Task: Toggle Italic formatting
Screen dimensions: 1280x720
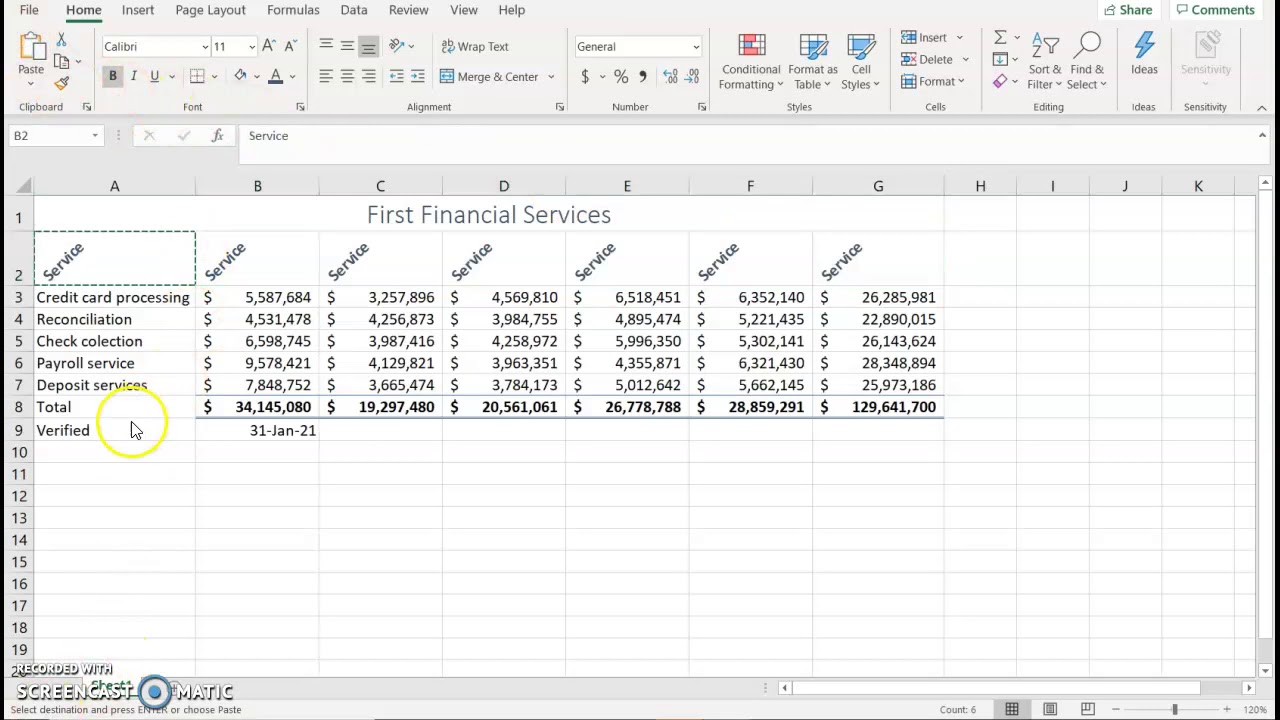Action: [x=133, y=76]
